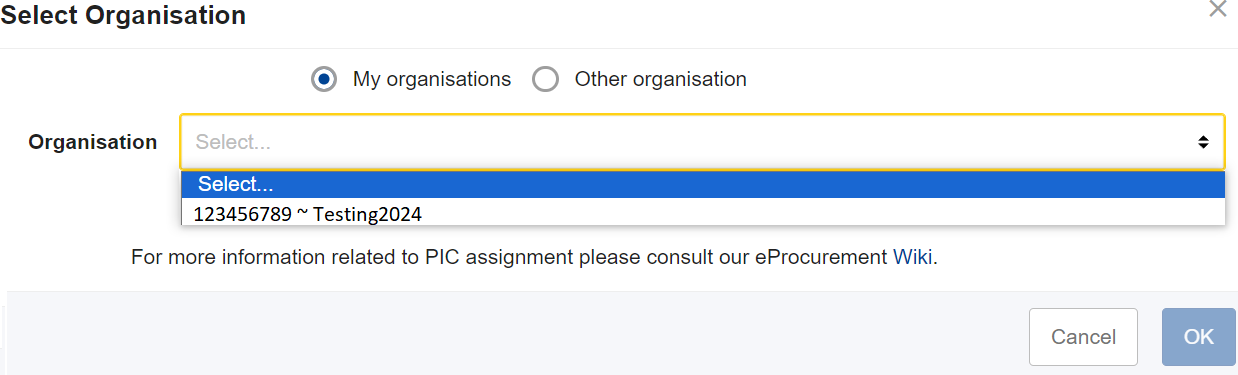Click the PIC assignment information sentence
The width and height of the screenshot is (1238, 375).
[x=535, y=257]
